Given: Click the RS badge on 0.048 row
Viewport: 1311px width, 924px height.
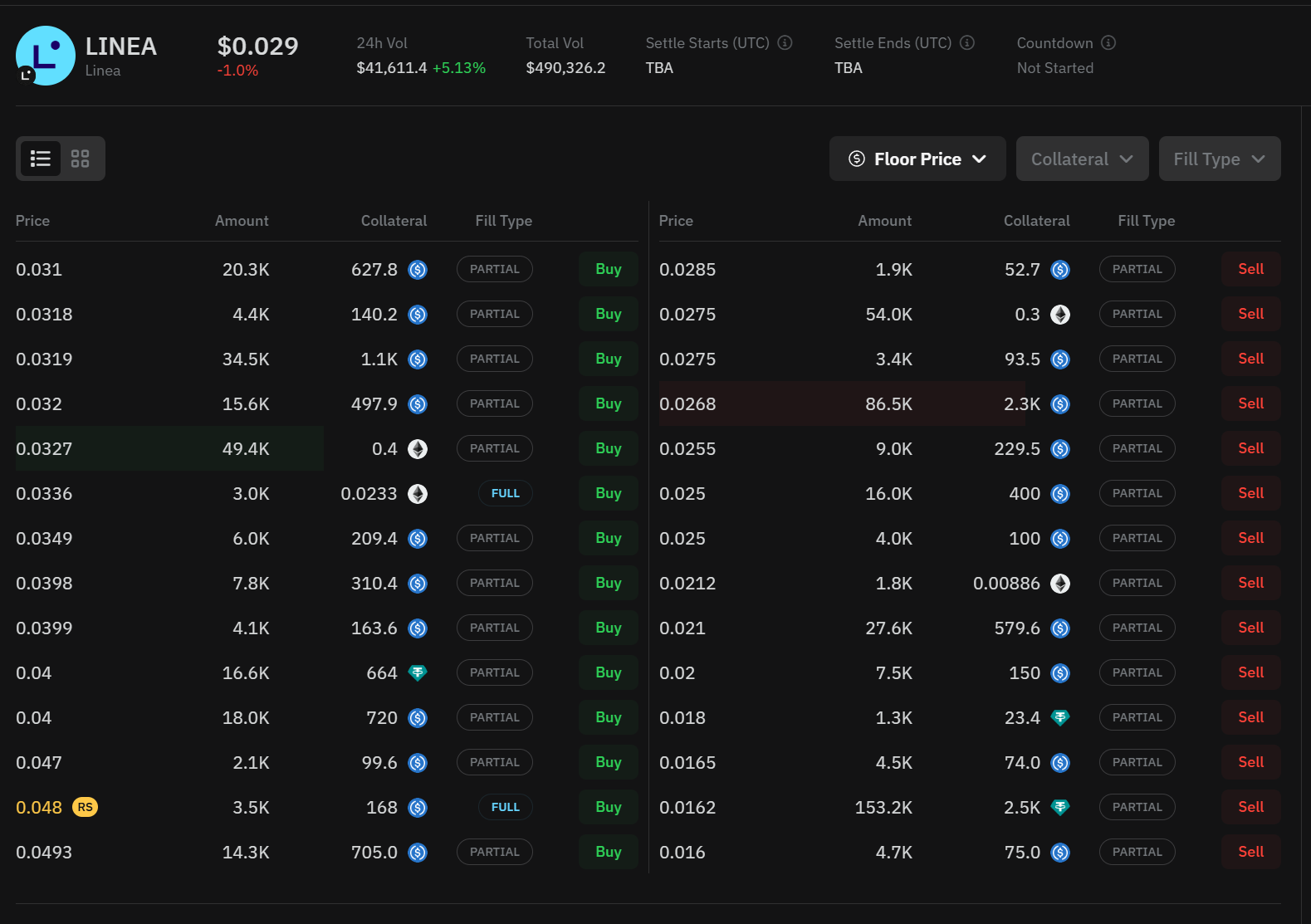Looking at the screenshot, I should click(85, 807).
